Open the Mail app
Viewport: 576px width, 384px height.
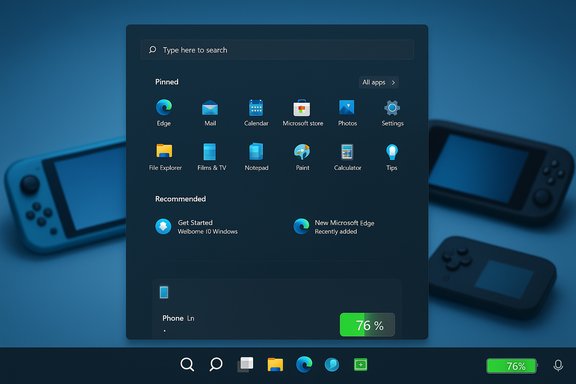pos(210,112)
